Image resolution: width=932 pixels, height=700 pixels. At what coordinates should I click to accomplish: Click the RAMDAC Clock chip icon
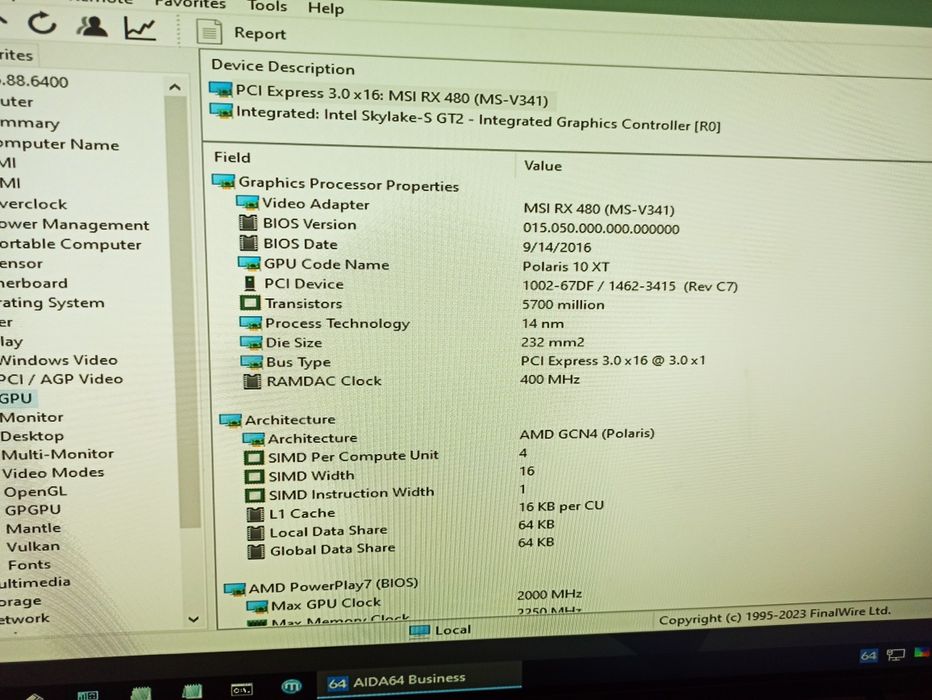(253, 381)
